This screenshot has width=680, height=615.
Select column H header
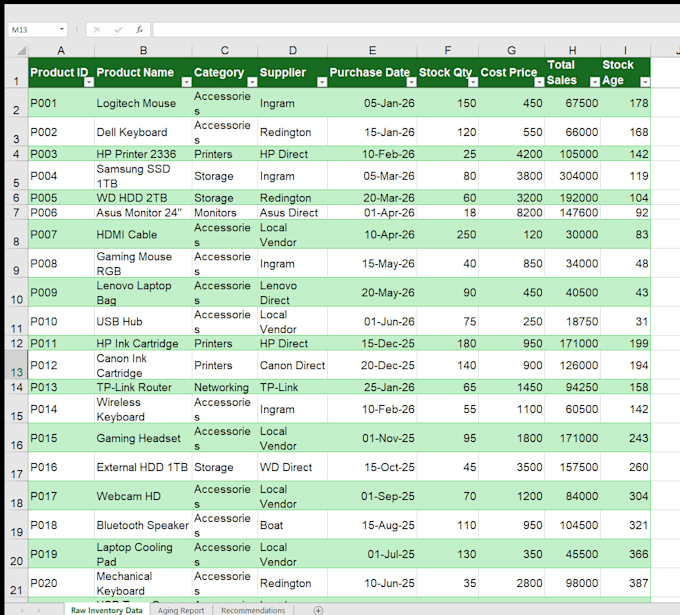572,51
